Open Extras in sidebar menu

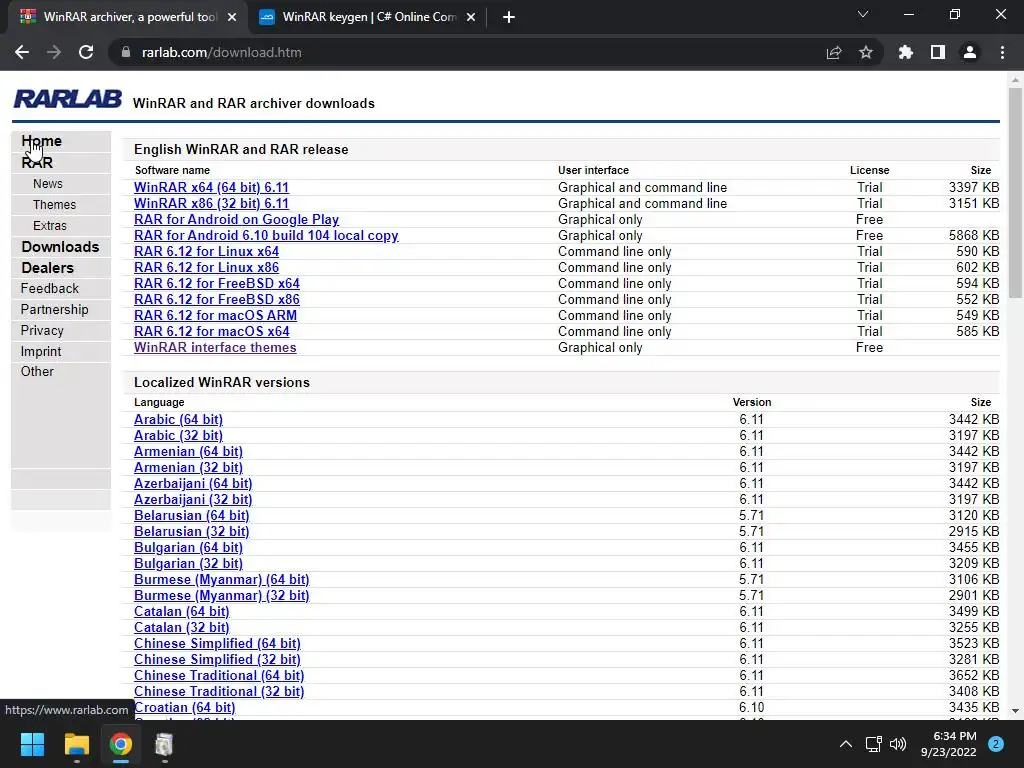coord(50,225)
